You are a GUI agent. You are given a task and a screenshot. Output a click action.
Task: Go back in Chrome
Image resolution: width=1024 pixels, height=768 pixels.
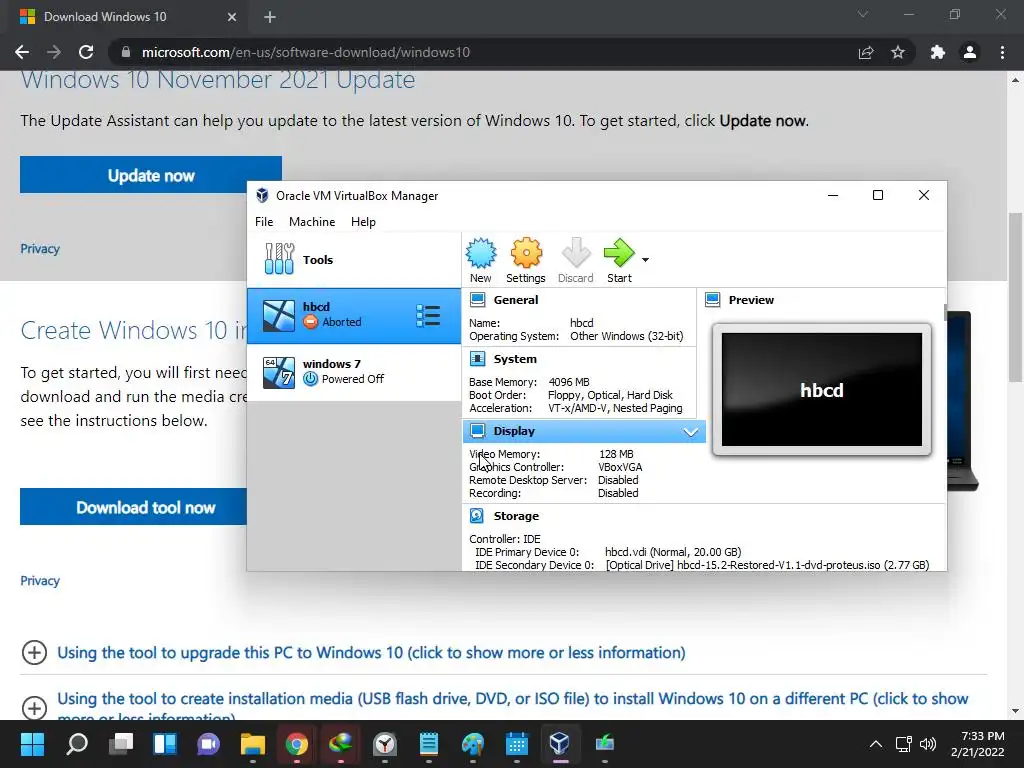[x=22, y=52]
